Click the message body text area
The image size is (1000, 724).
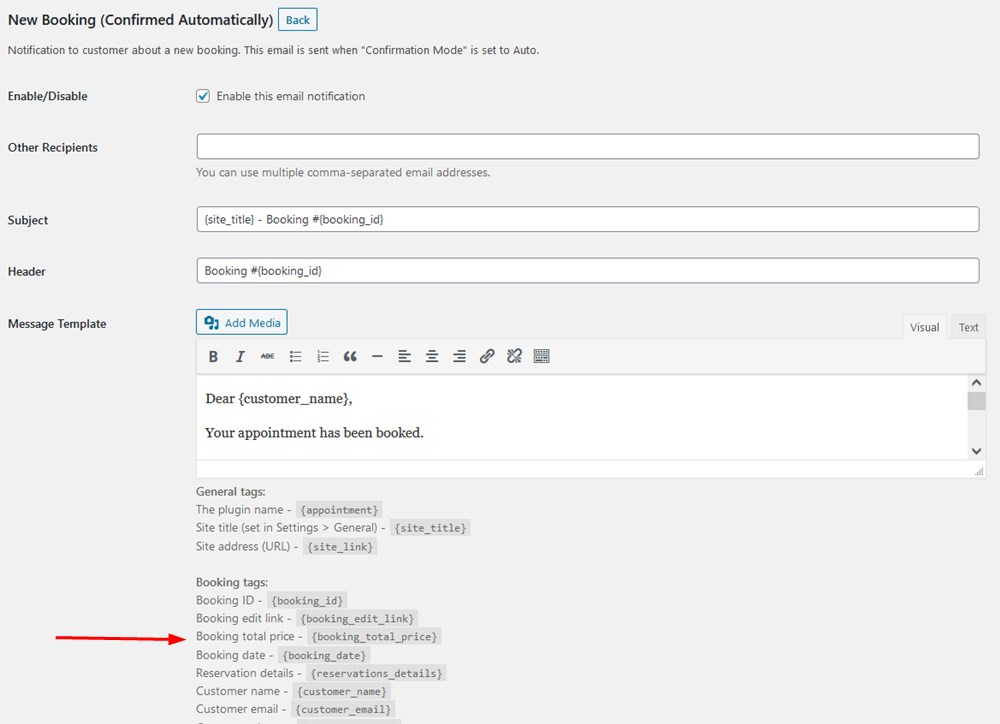click(x=582, y=417)
